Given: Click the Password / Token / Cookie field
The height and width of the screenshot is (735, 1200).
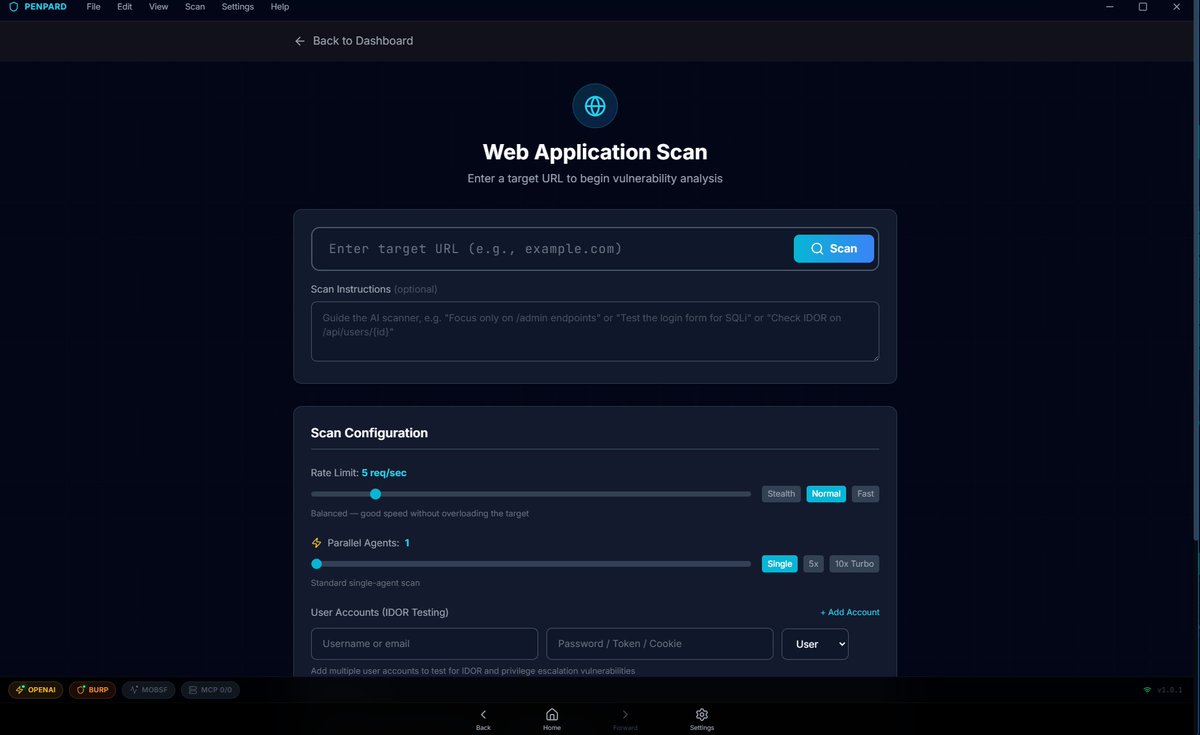Looking at the screenshot, I should [x=660, y=644].
